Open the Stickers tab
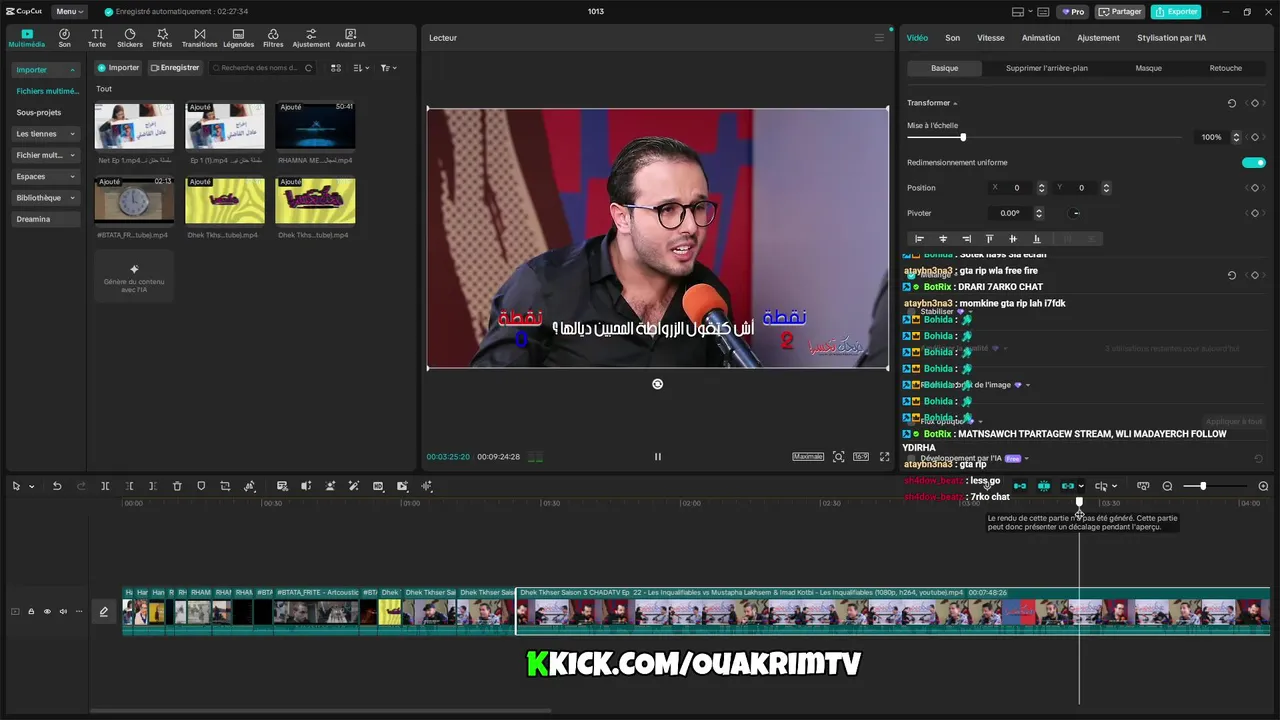This screenshot has width=1280, height=720. point(130,38)
